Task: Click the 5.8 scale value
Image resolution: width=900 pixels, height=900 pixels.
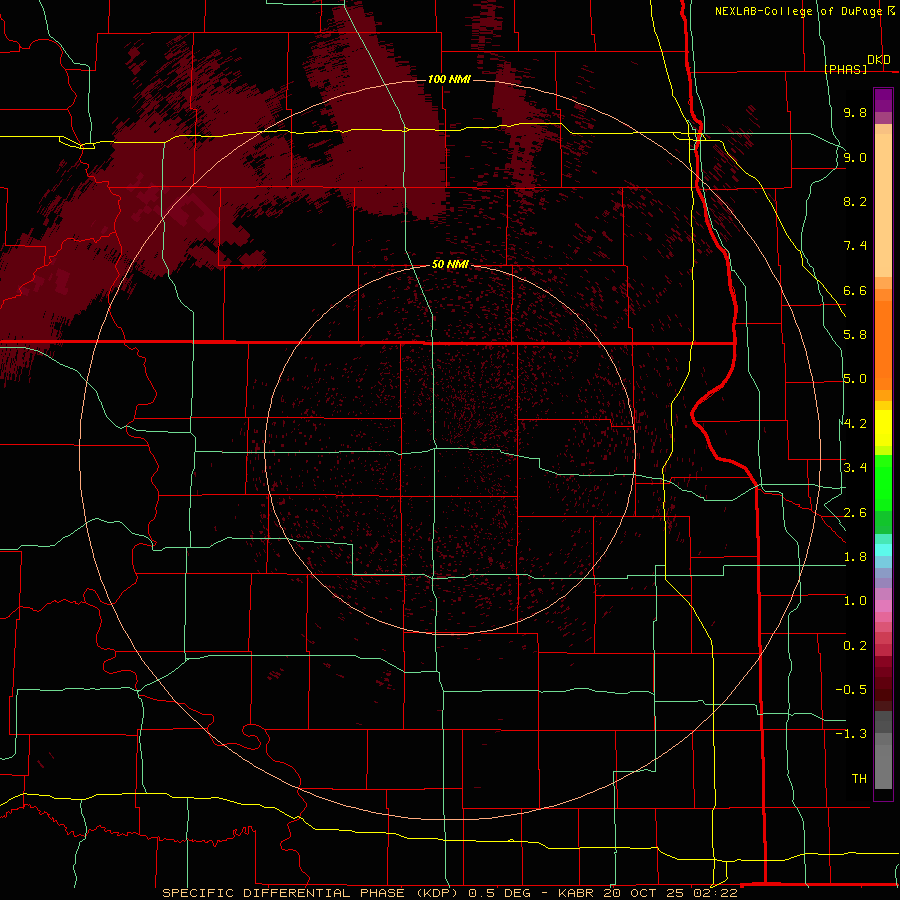Action: [855, 335]
